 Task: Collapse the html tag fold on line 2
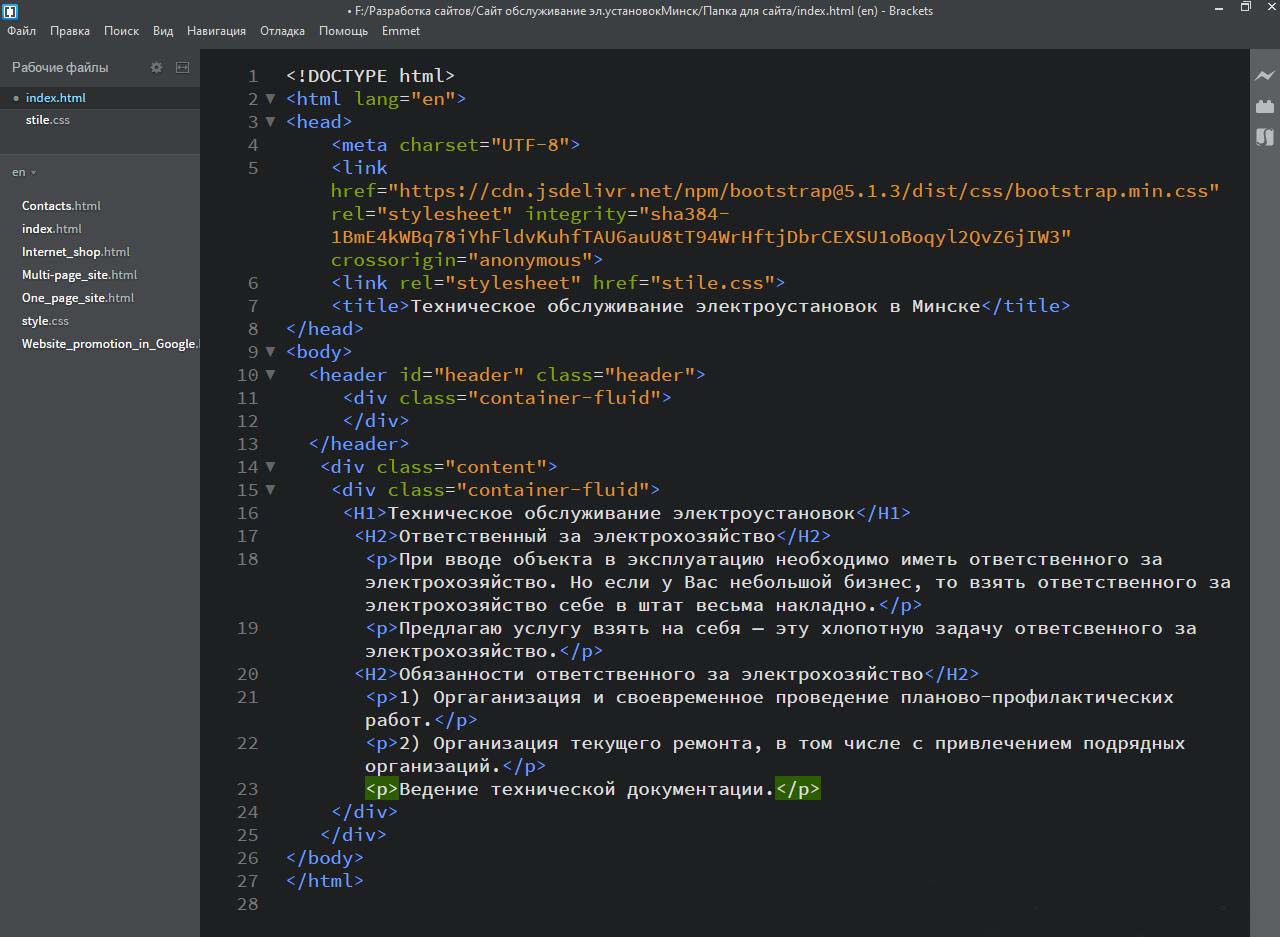(269, 99)
